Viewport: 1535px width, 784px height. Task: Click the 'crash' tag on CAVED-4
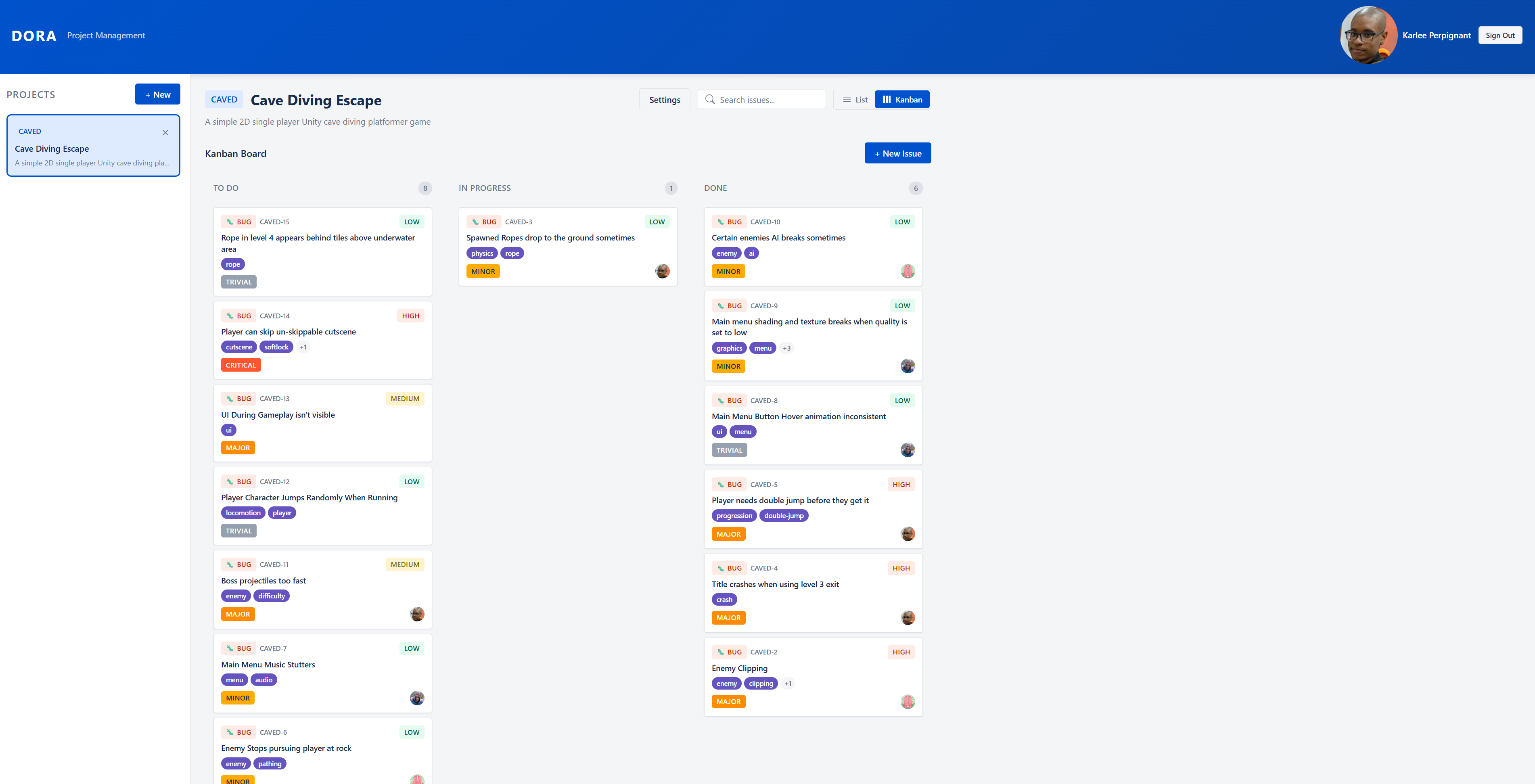click(724, 600)
